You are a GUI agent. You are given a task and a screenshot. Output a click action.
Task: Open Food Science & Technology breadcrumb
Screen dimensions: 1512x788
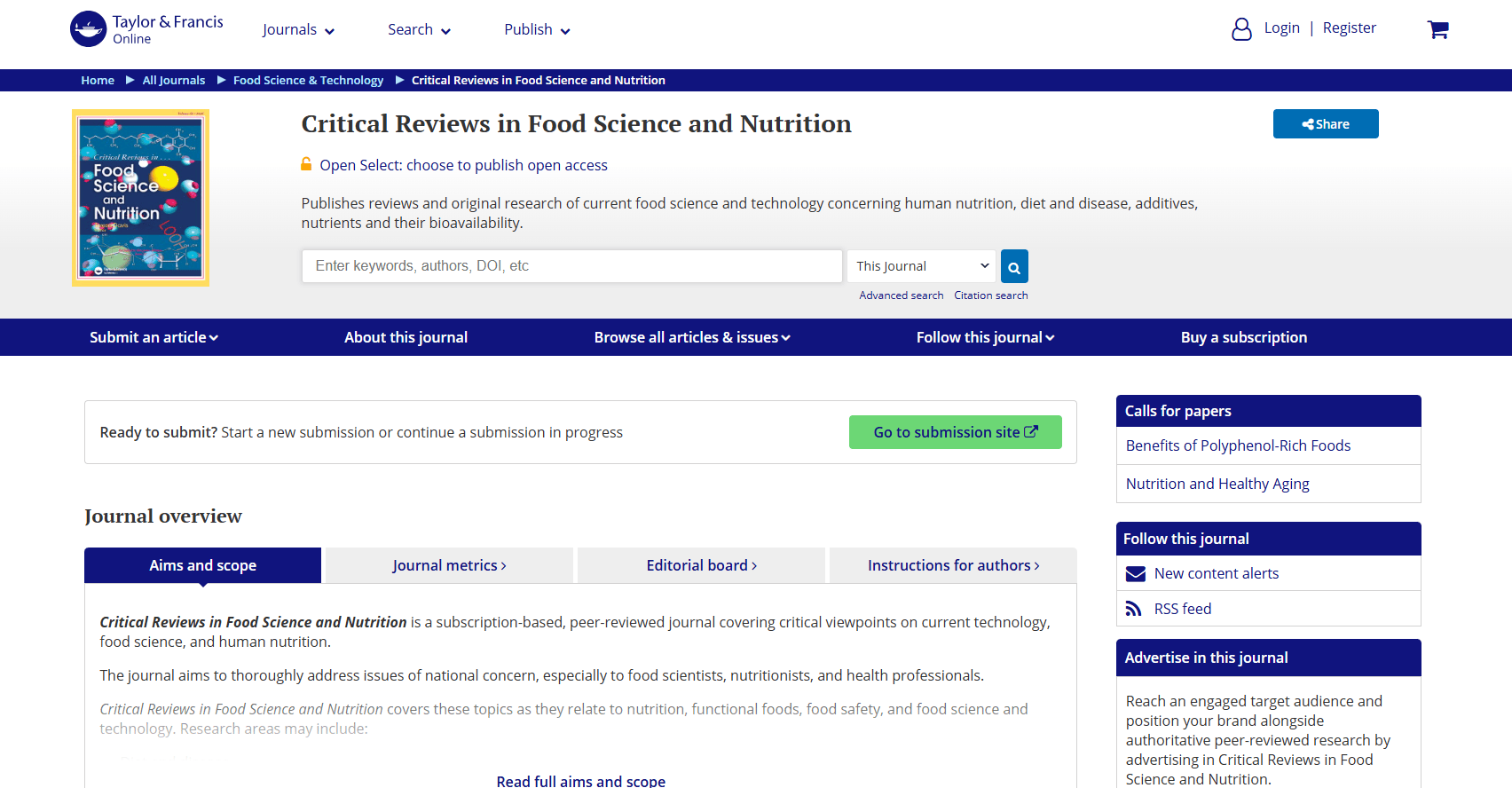(309, 80)
